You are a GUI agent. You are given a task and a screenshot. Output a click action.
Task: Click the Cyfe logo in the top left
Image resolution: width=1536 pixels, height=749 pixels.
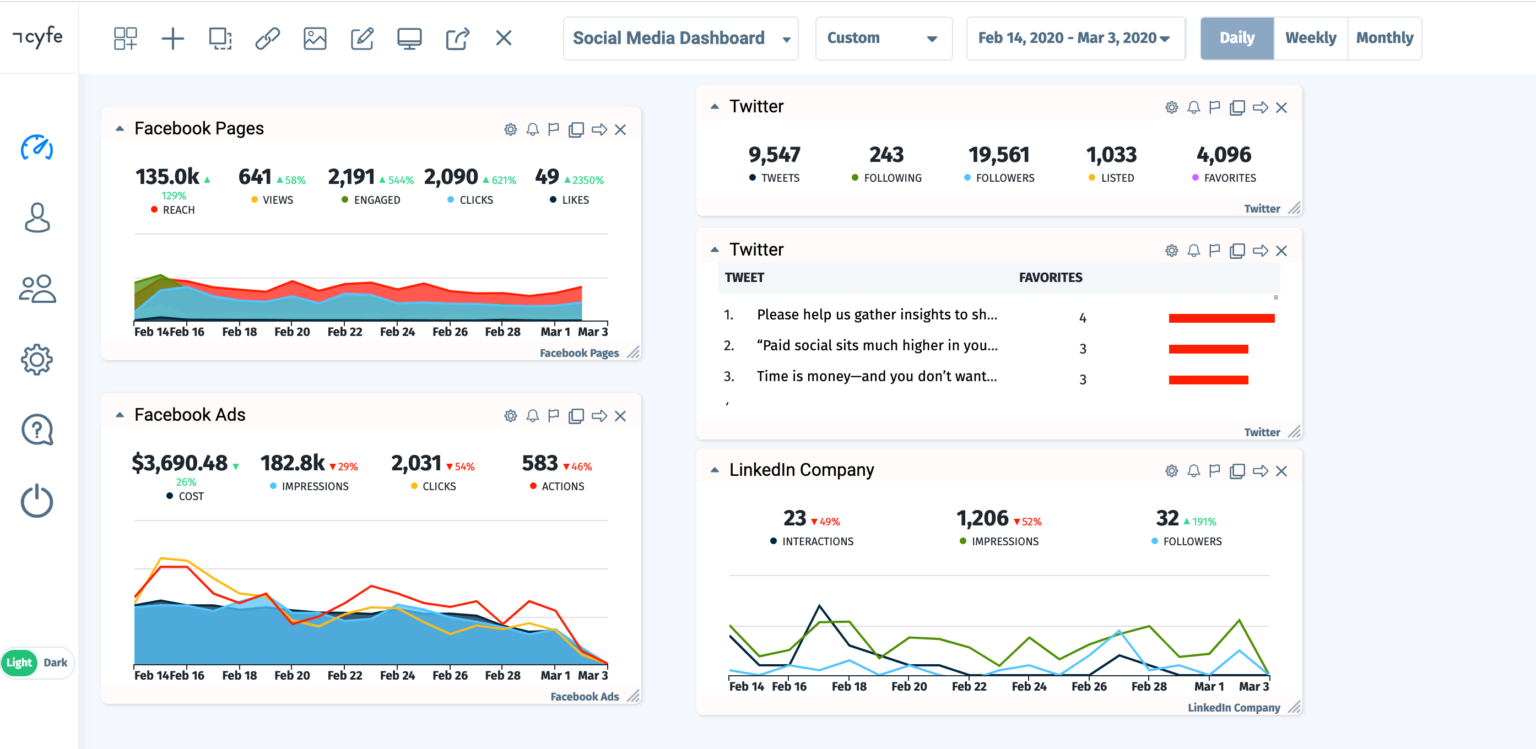click(x=38, y=36)
